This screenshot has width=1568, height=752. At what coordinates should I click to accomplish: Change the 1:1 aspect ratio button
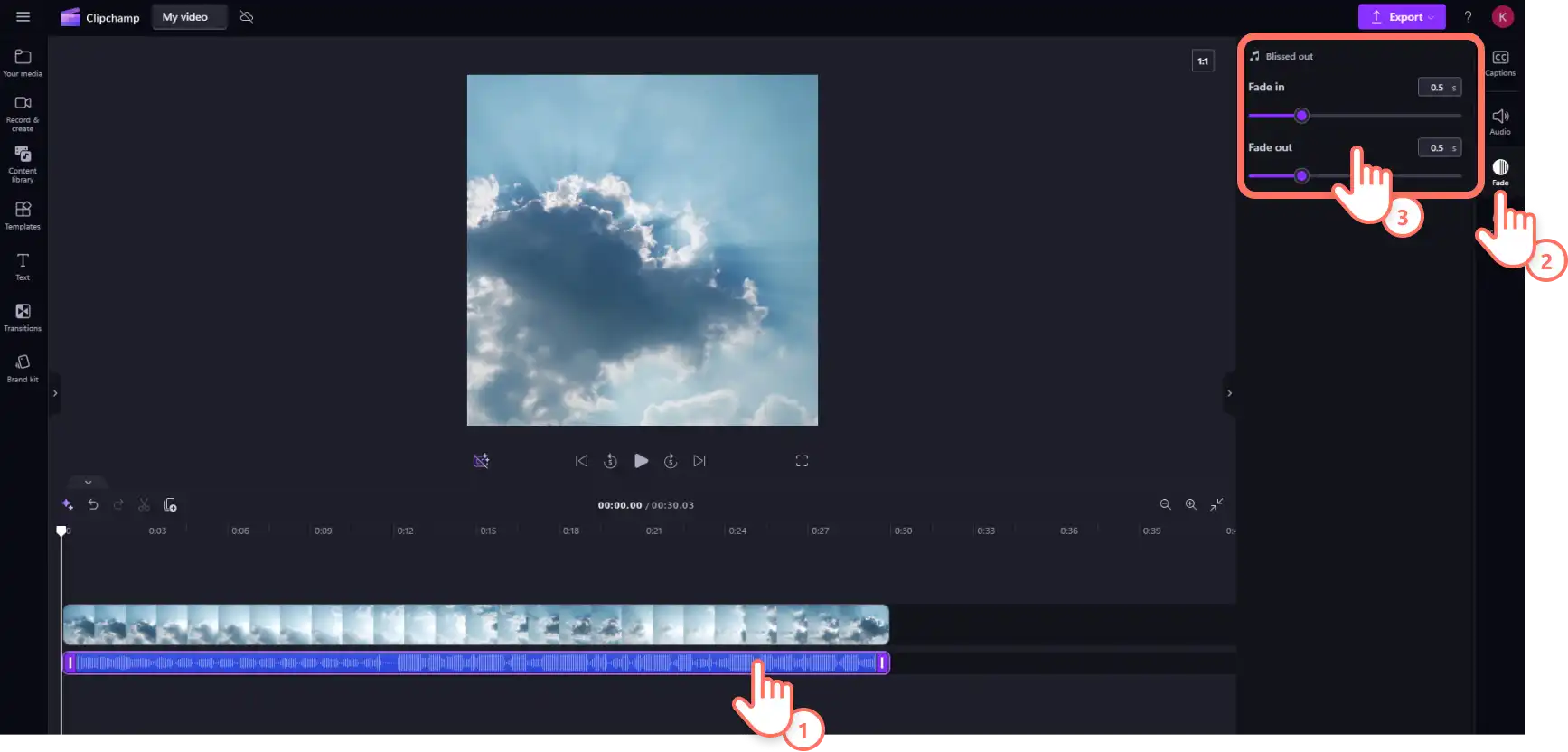(1203, 61)
